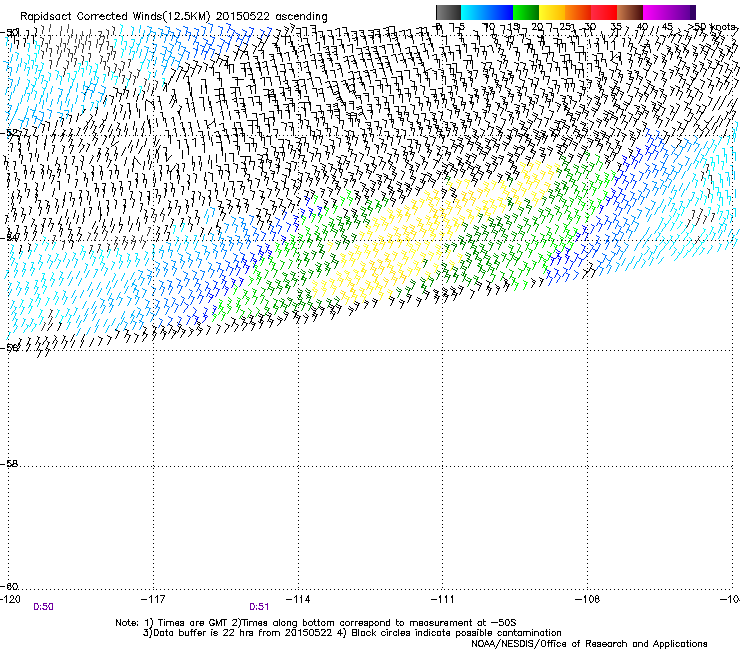Click the orange 25-30 knots legend swatch

578,12
